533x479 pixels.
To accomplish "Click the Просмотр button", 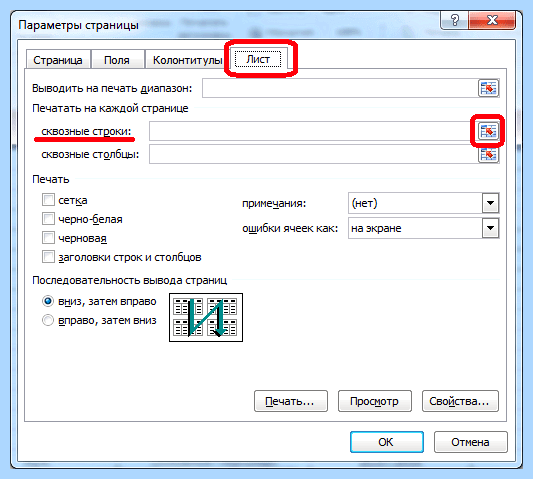I will (x=375, y=401).
